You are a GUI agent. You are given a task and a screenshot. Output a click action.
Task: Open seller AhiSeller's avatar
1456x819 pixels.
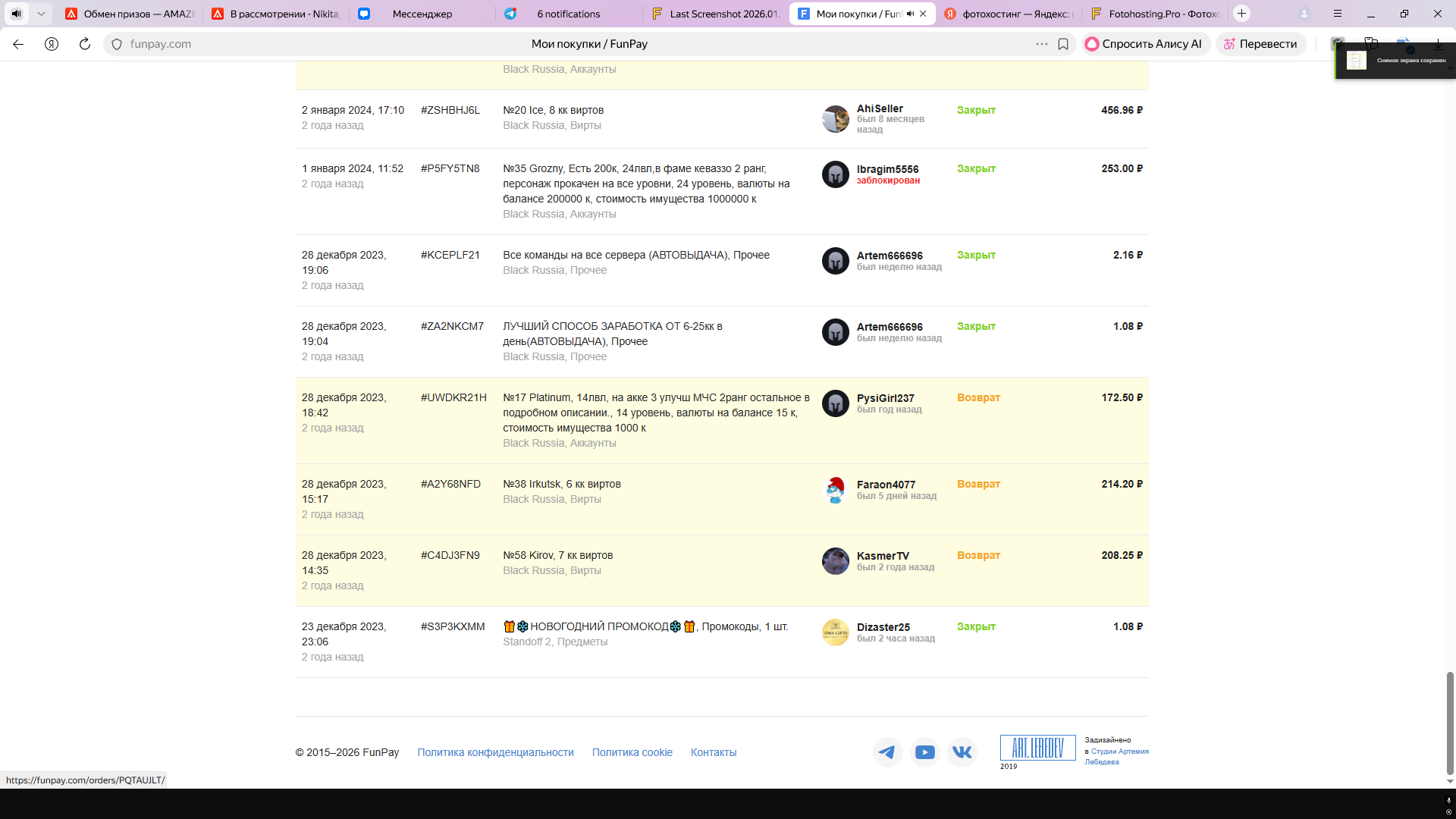[835, 119]
